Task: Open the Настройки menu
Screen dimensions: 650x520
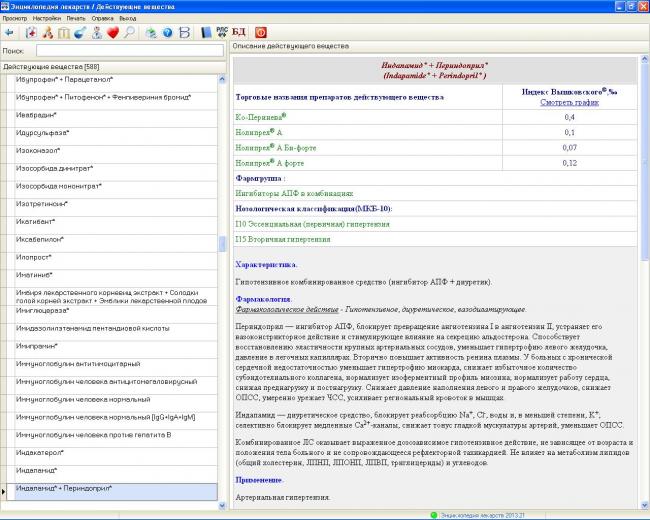Action: click(46, 19)
